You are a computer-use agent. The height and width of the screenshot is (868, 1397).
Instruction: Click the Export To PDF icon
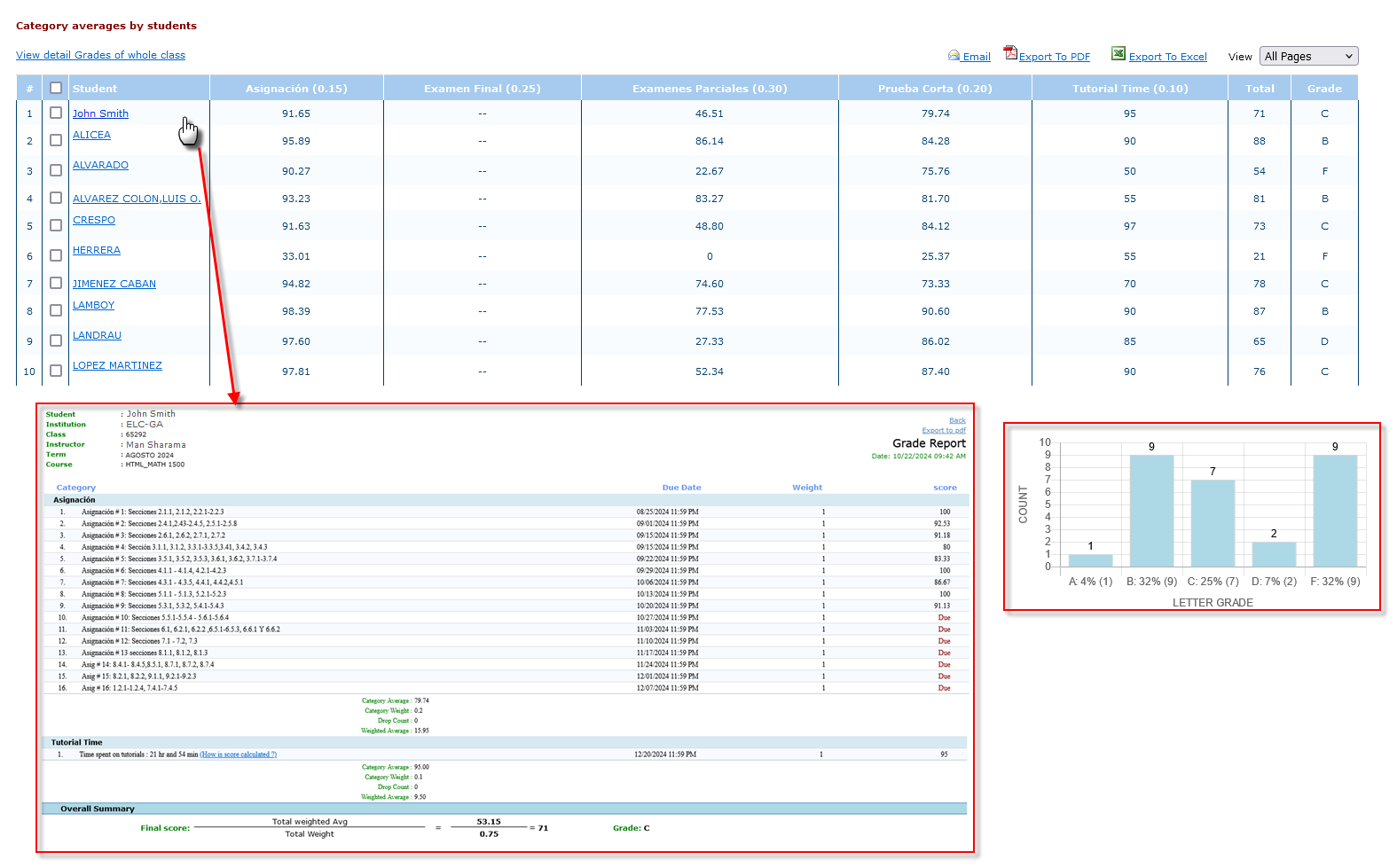coord(1010,54)
